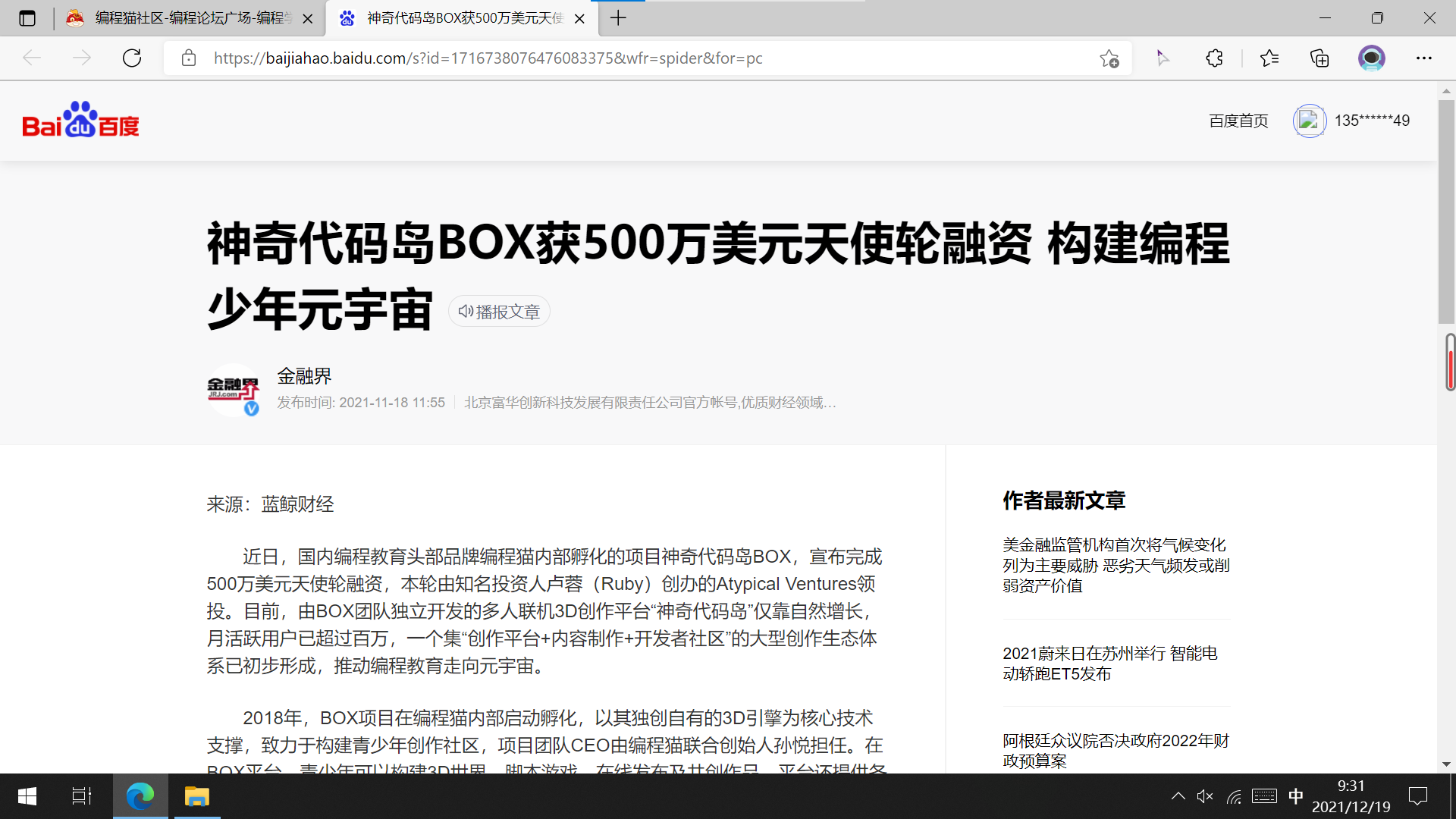
Task: Open article 阿根廷众议院否决政府2022年财政预算案
Action: tap(1116, 751)
